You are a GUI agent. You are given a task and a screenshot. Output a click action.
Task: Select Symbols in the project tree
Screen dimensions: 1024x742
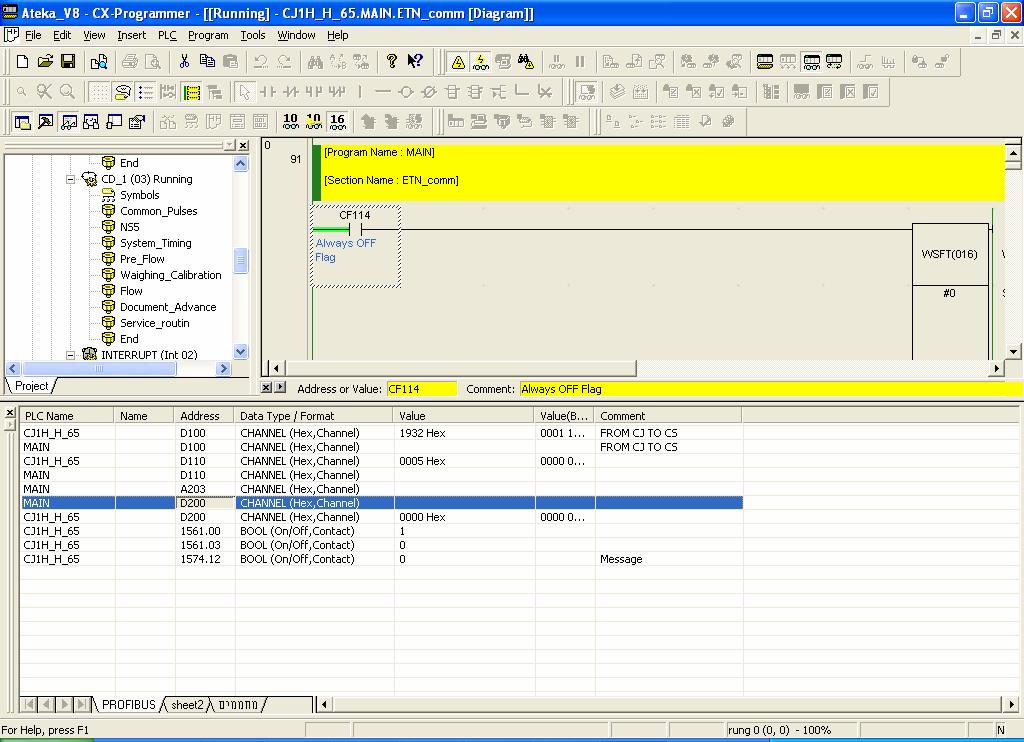(140, 195)
